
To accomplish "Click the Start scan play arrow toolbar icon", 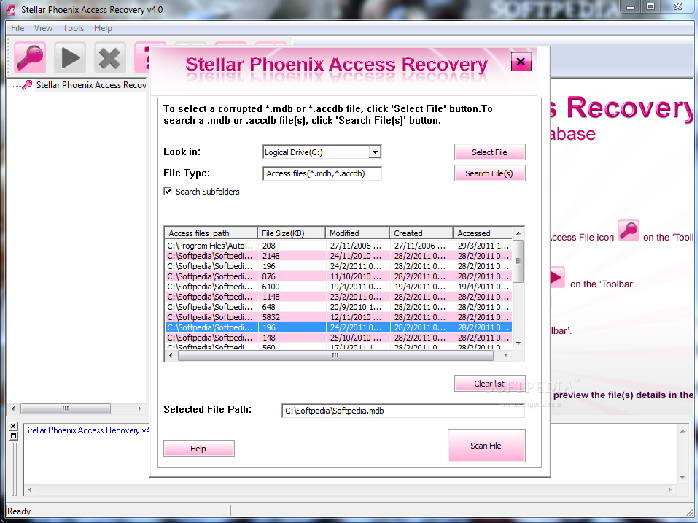I will (x=70, y=57).
